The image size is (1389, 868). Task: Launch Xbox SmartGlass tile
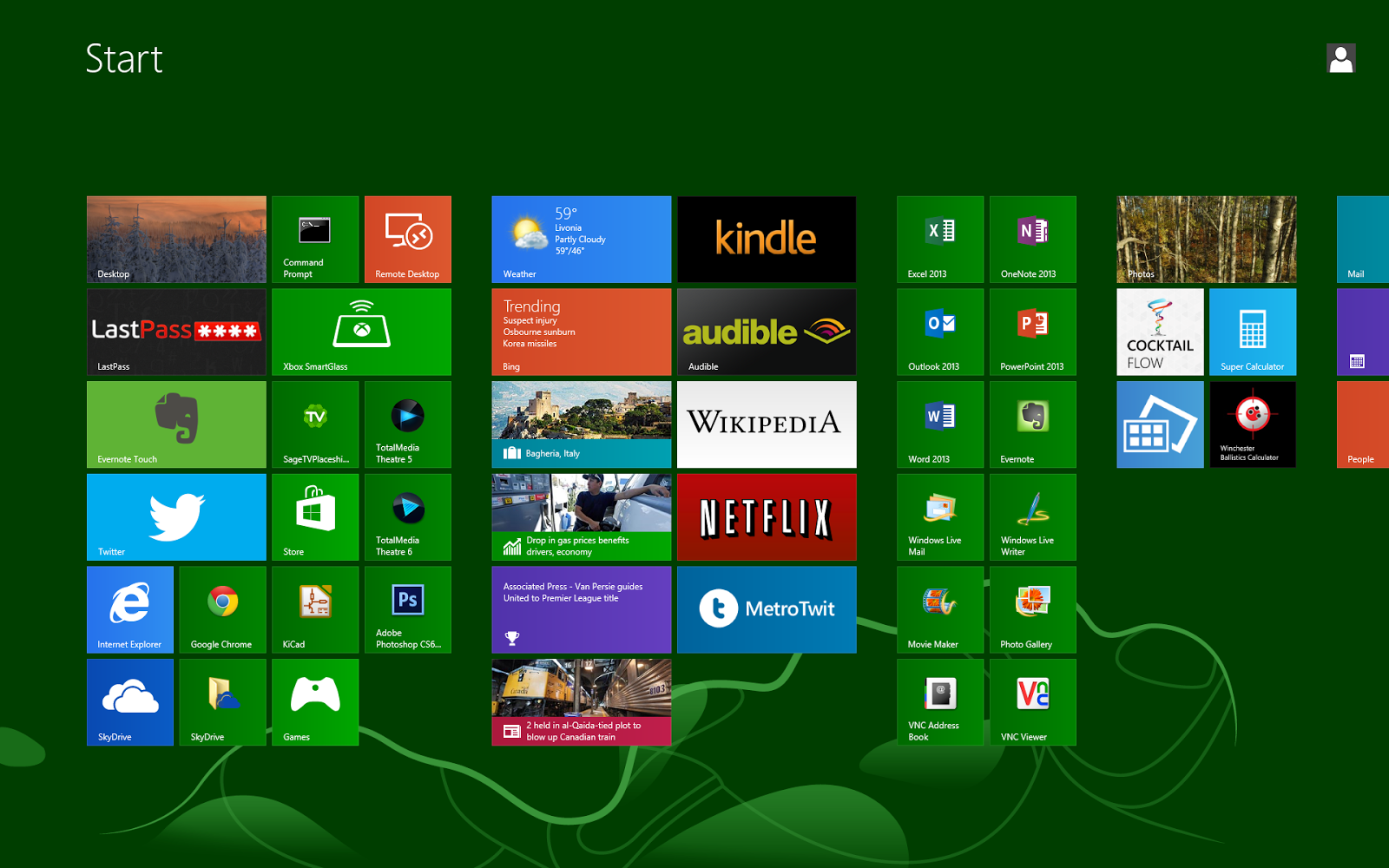coord(361,332)
